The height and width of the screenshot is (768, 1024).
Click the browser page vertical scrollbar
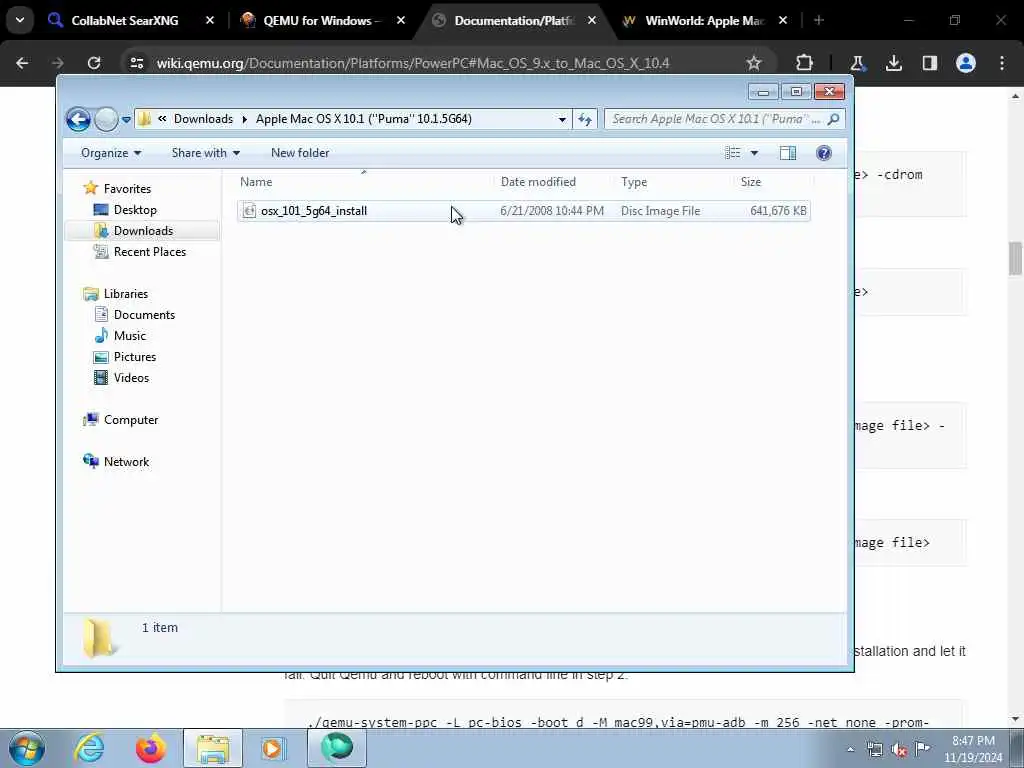coord(1016,259)
